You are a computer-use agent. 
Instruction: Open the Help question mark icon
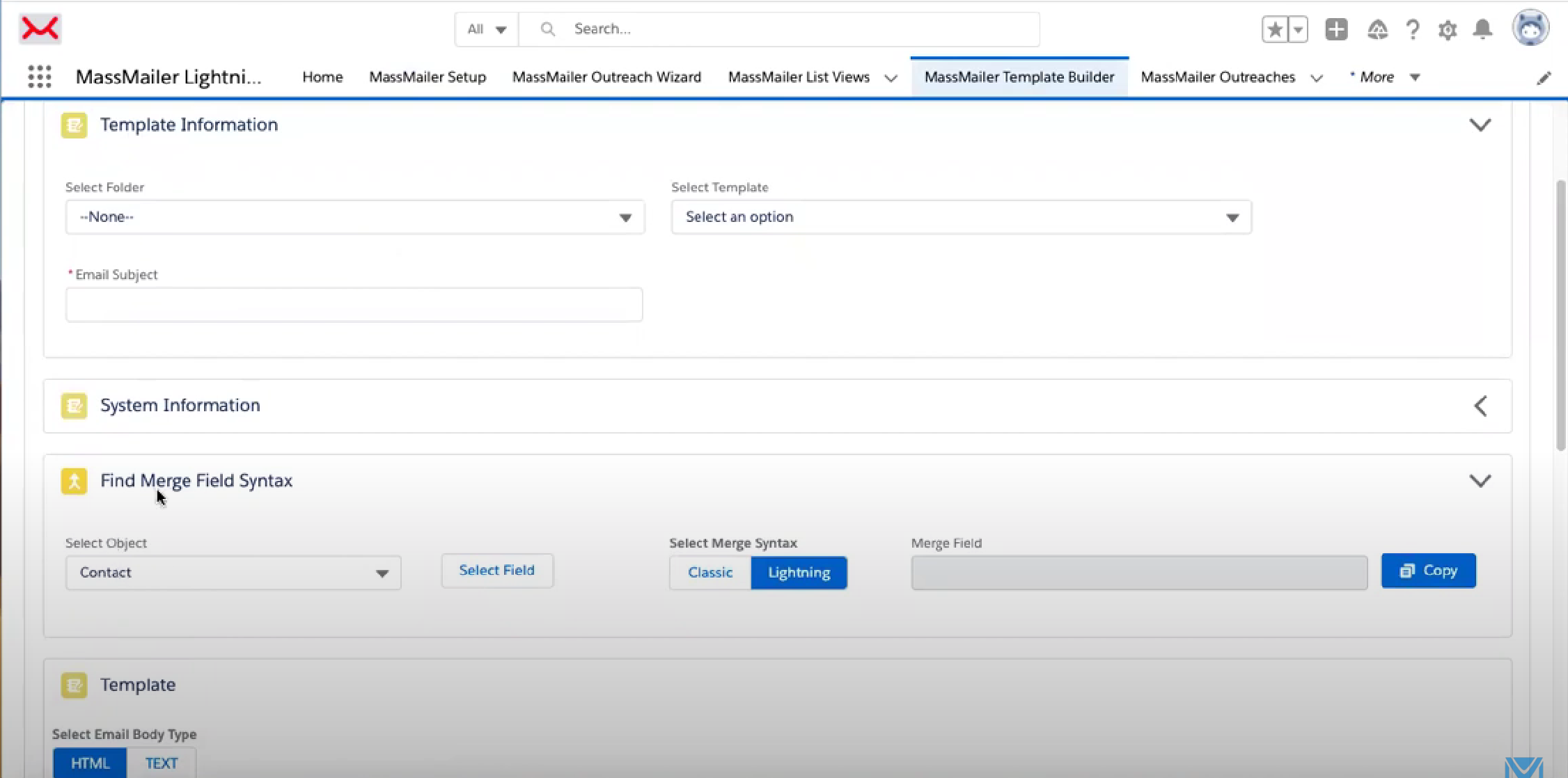click(1413, 29)
